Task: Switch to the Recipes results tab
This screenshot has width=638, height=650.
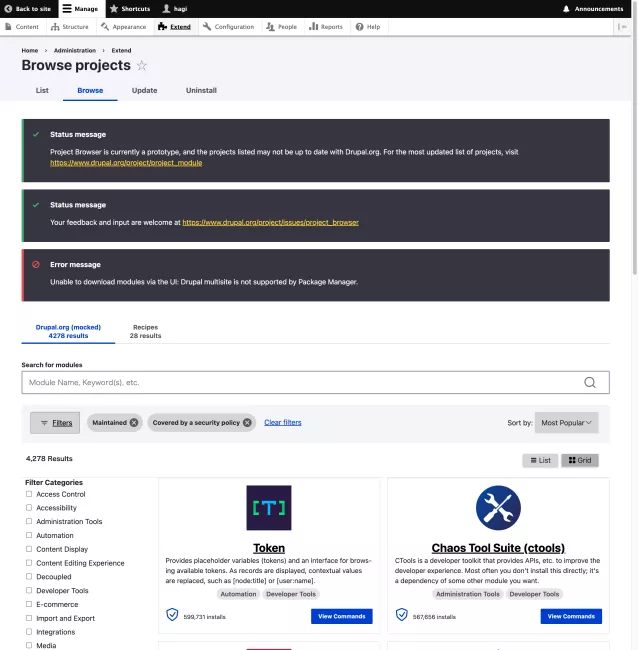Action: (x=145, y=332)
